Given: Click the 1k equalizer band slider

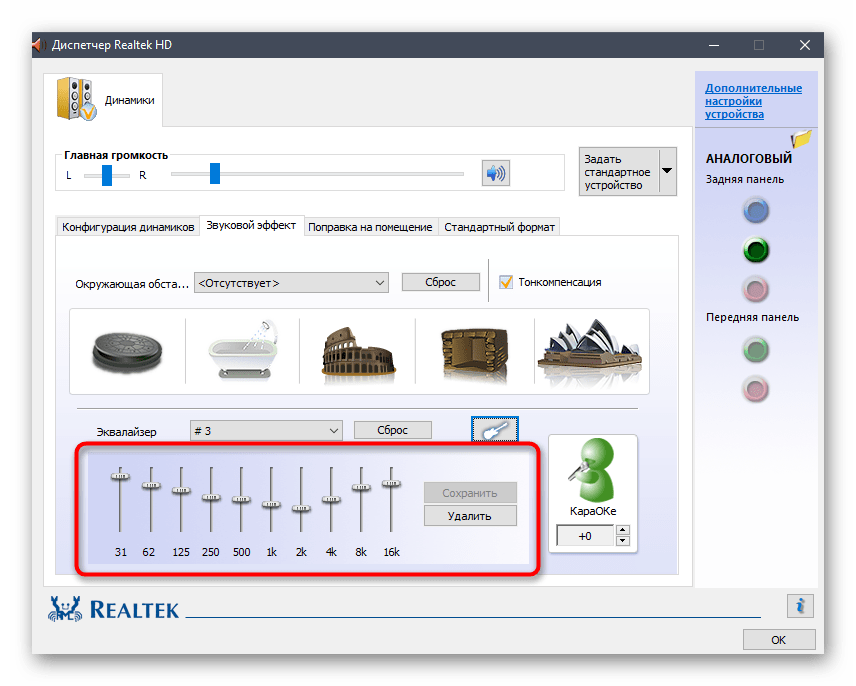Looking at the screenshot, I should click(270, 502).
